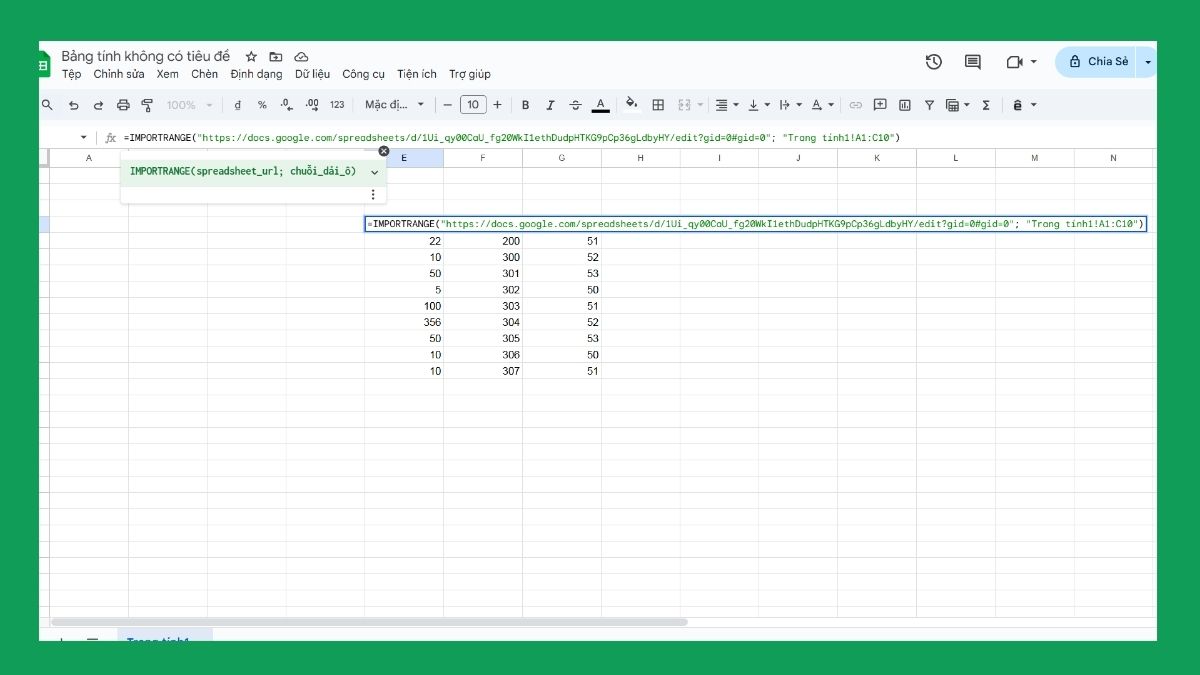The width and height of the screenshot is (1200, 675).
Task: Create a filter
Action: tap(928, 104)
